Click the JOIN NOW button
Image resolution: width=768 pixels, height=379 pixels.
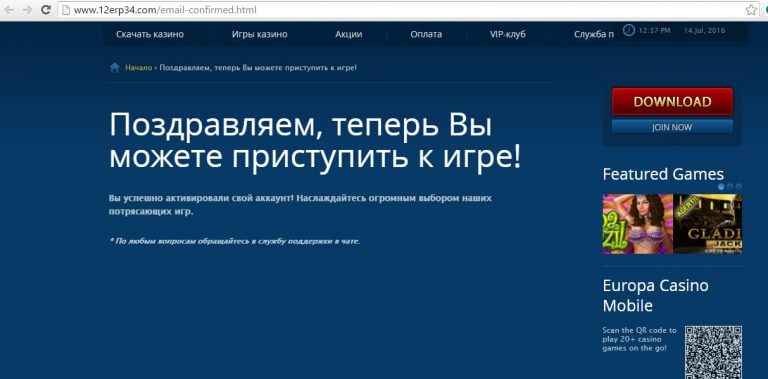pos(672,127)
